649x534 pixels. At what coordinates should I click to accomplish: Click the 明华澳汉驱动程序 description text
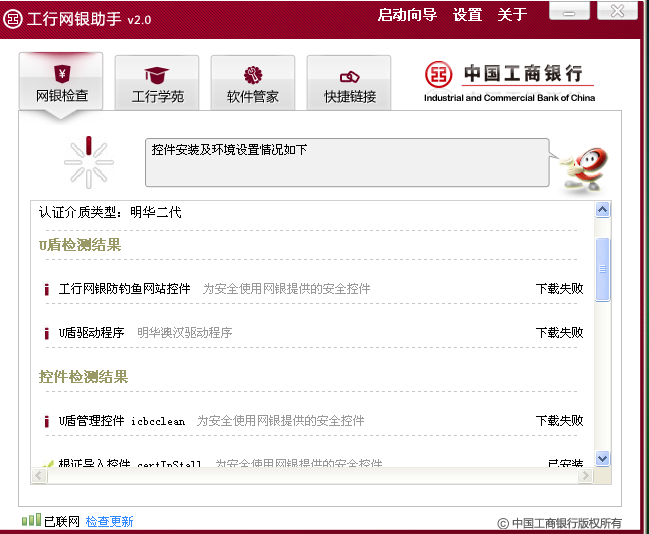[185, 332]
